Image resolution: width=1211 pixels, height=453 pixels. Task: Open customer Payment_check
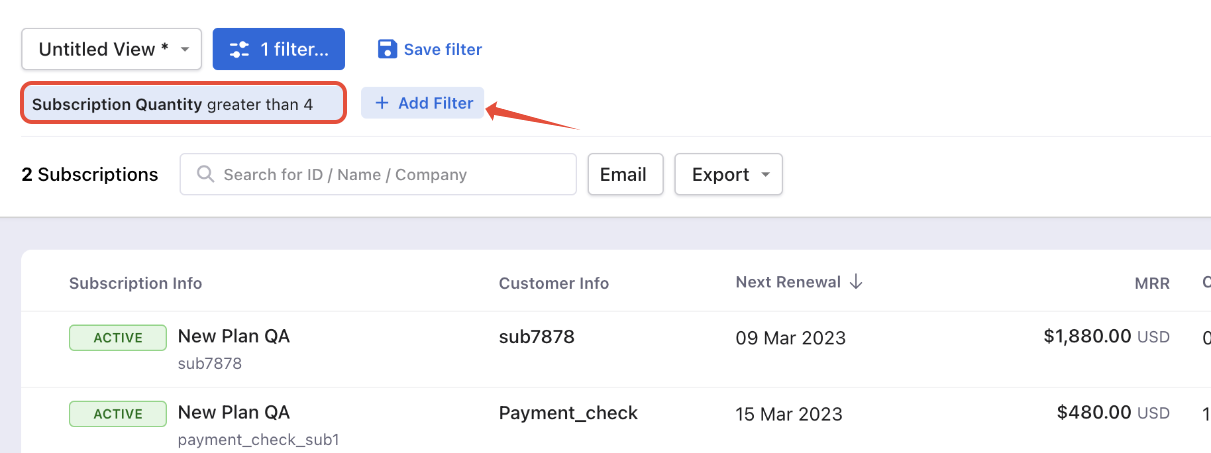point(568,413)
